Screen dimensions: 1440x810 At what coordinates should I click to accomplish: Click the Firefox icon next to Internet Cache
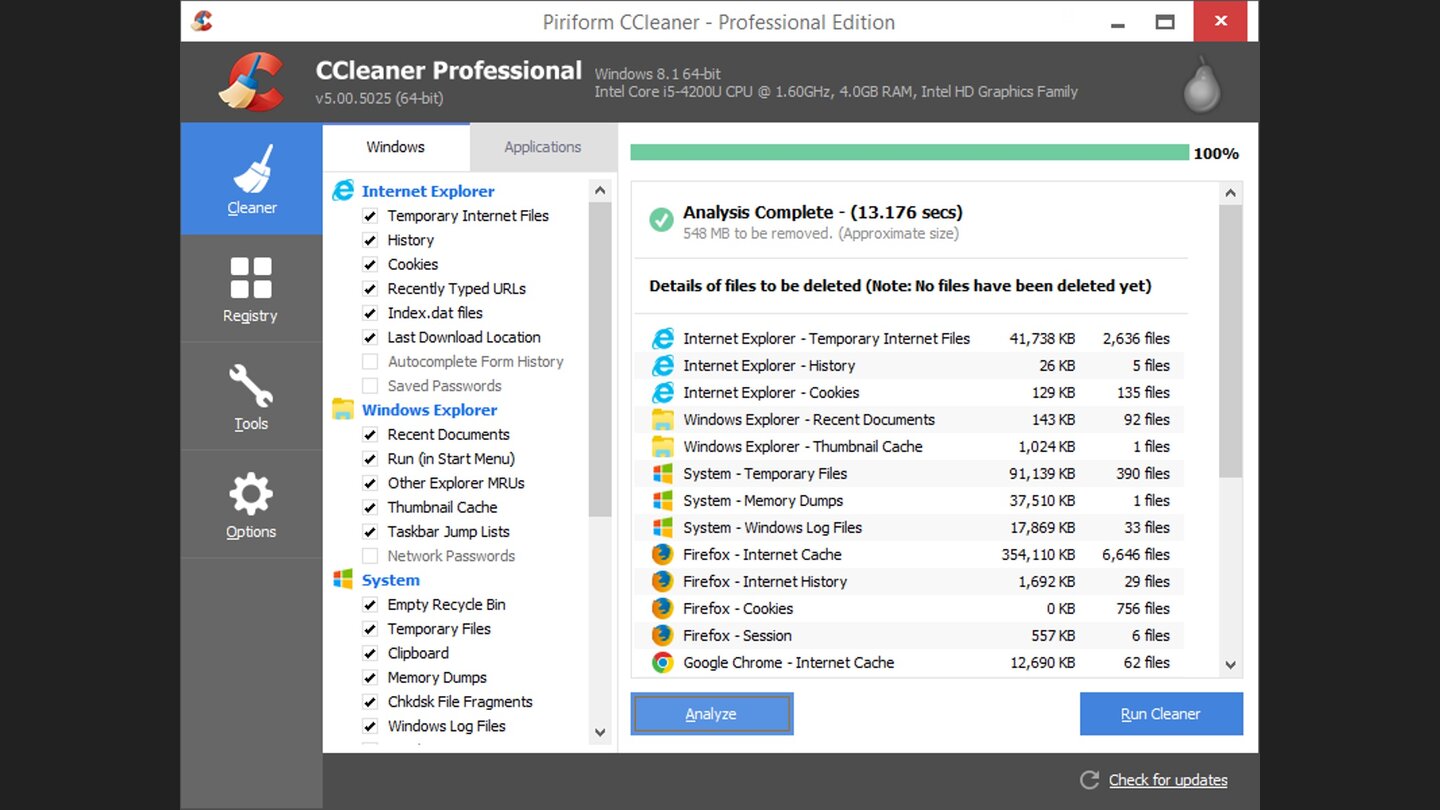click(x=663, y=554)
